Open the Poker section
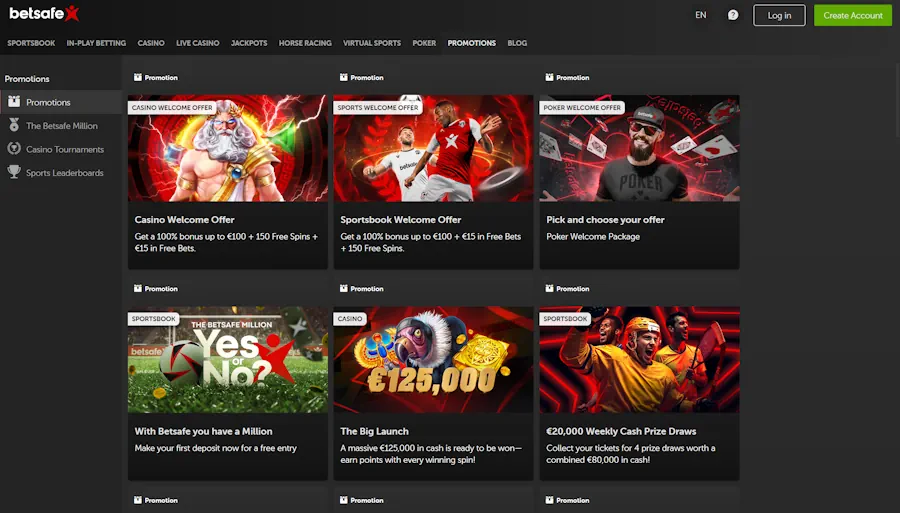Image resolution: width=900 pixels, height=513 pixels. [x=424, y=43]
